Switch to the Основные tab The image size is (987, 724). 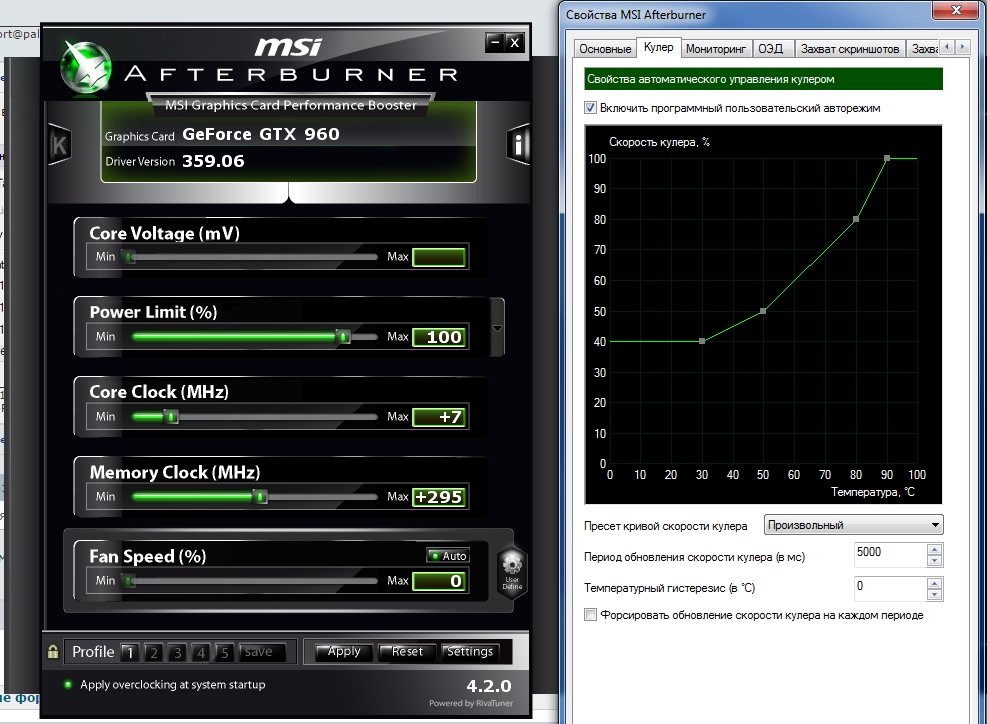pyautogui.click(x=605, y=49)
